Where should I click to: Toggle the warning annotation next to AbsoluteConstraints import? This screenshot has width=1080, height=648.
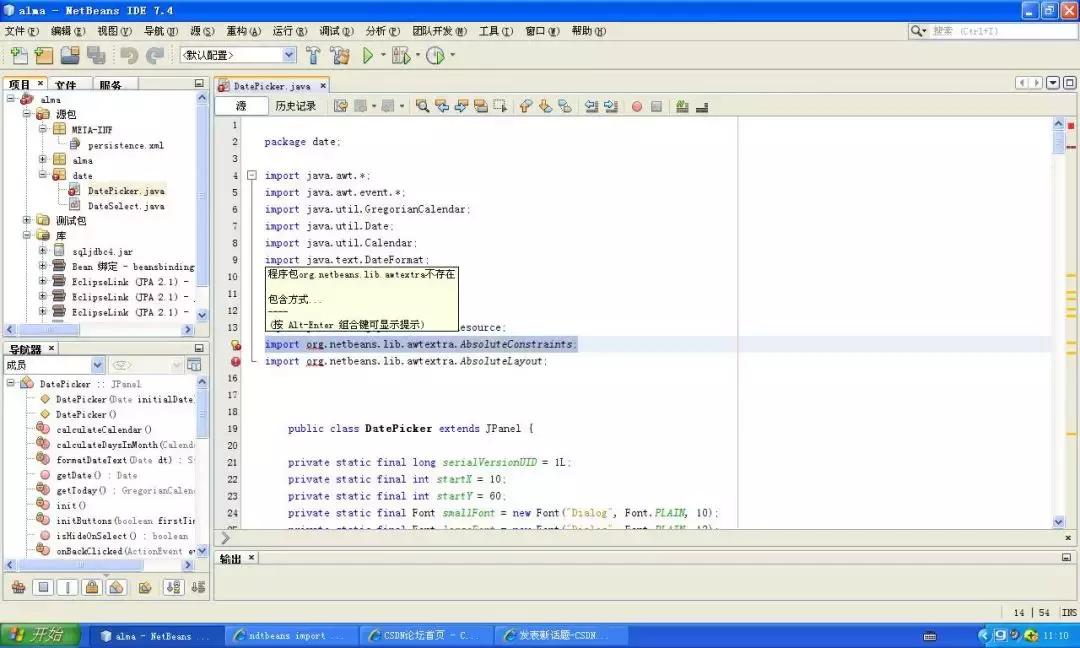(235, 344)
